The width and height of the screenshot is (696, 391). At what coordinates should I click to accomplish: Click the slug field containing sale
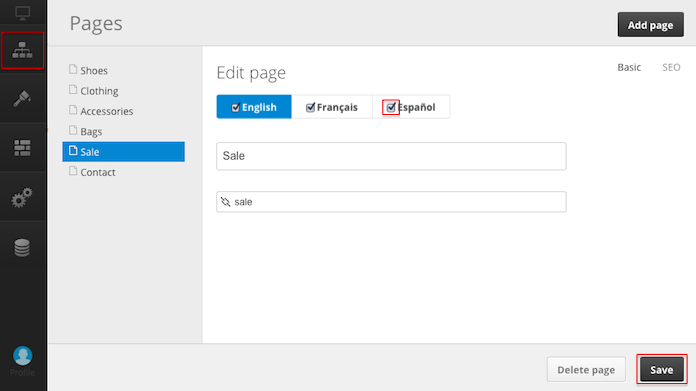pyautogui.click(x=391, y=202)
